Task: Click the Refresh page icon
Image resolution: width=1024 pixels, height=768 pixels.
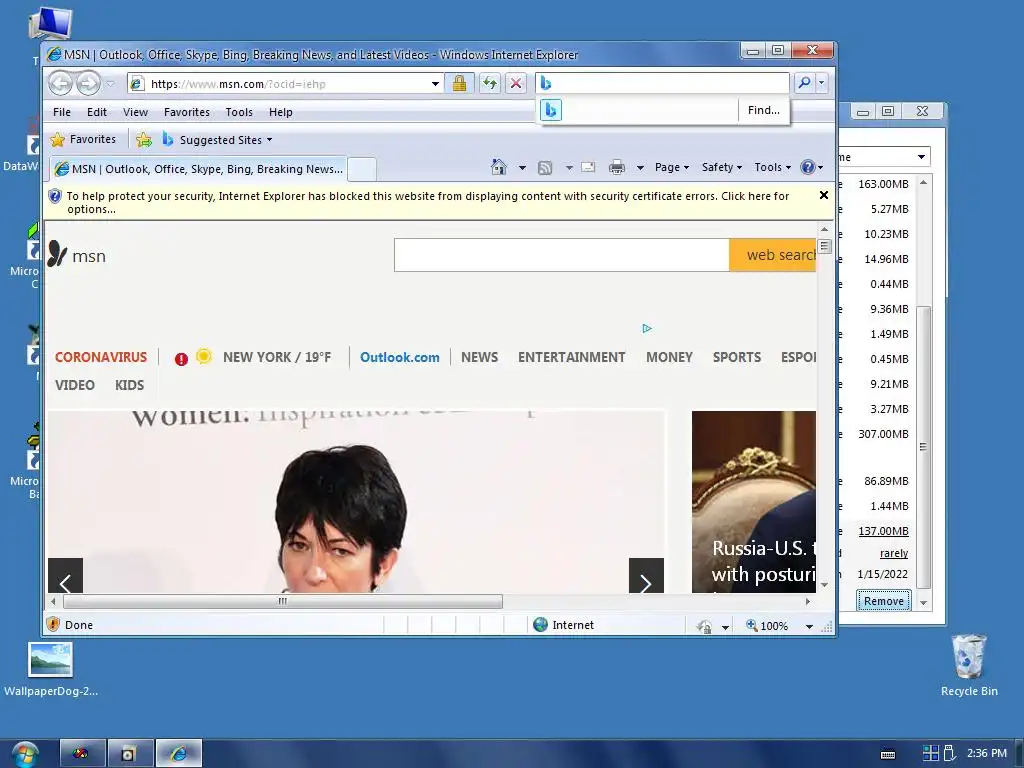Action: pos(489,83)
